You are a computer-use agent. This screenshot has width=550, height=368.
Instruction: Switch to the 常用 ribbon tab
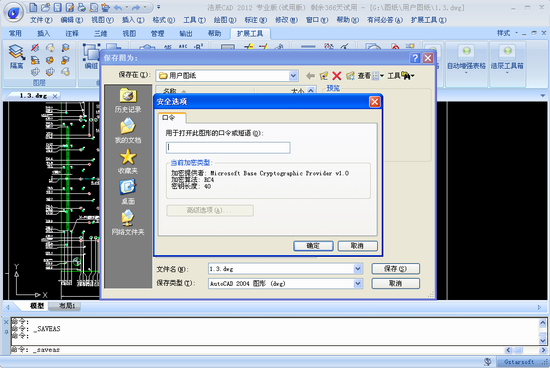coord(15,33)
